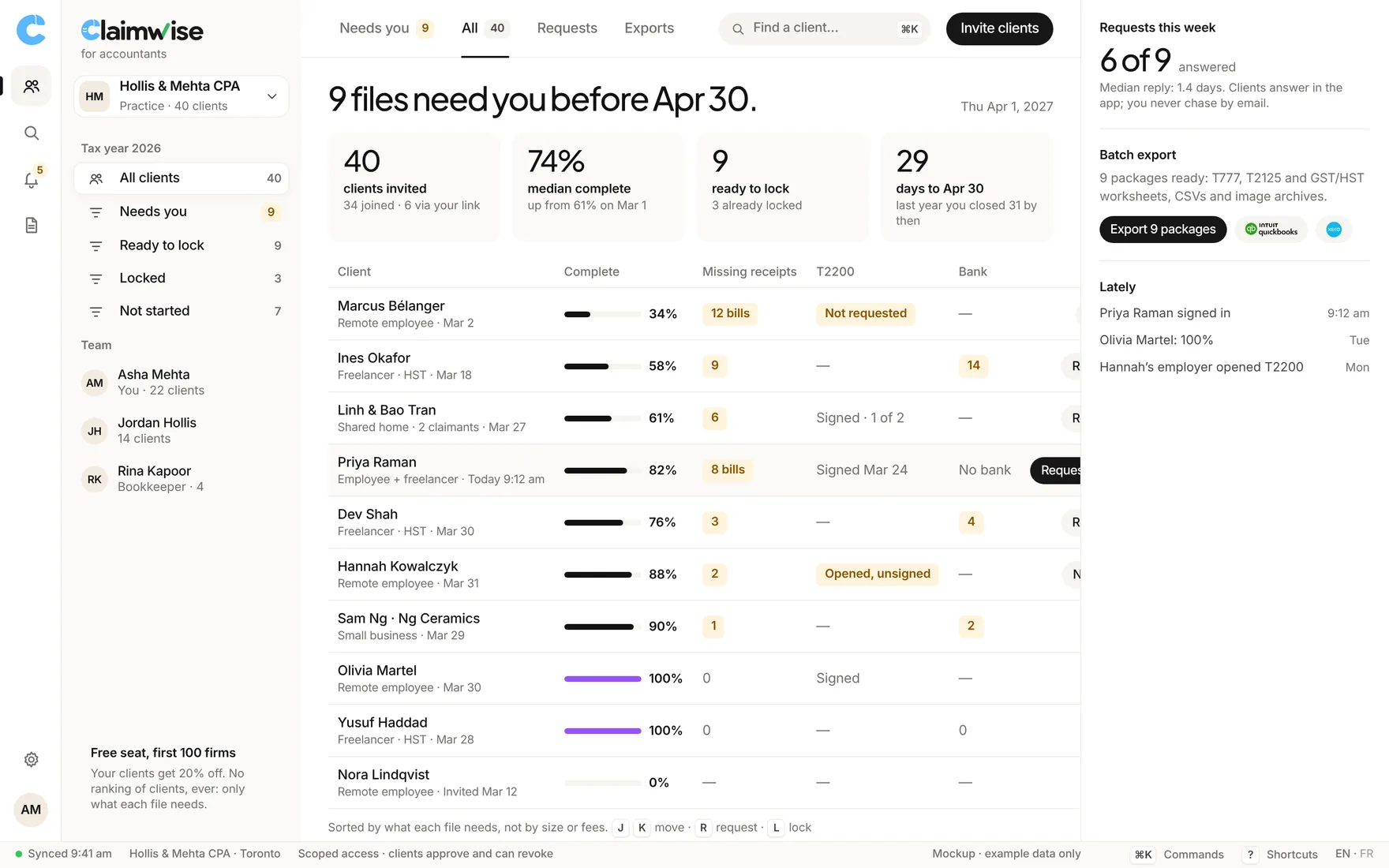Click Asha Mehta's AM team avatar
Screen dimensions: 1389x868
pyautogui.click(x=95, y=383)
